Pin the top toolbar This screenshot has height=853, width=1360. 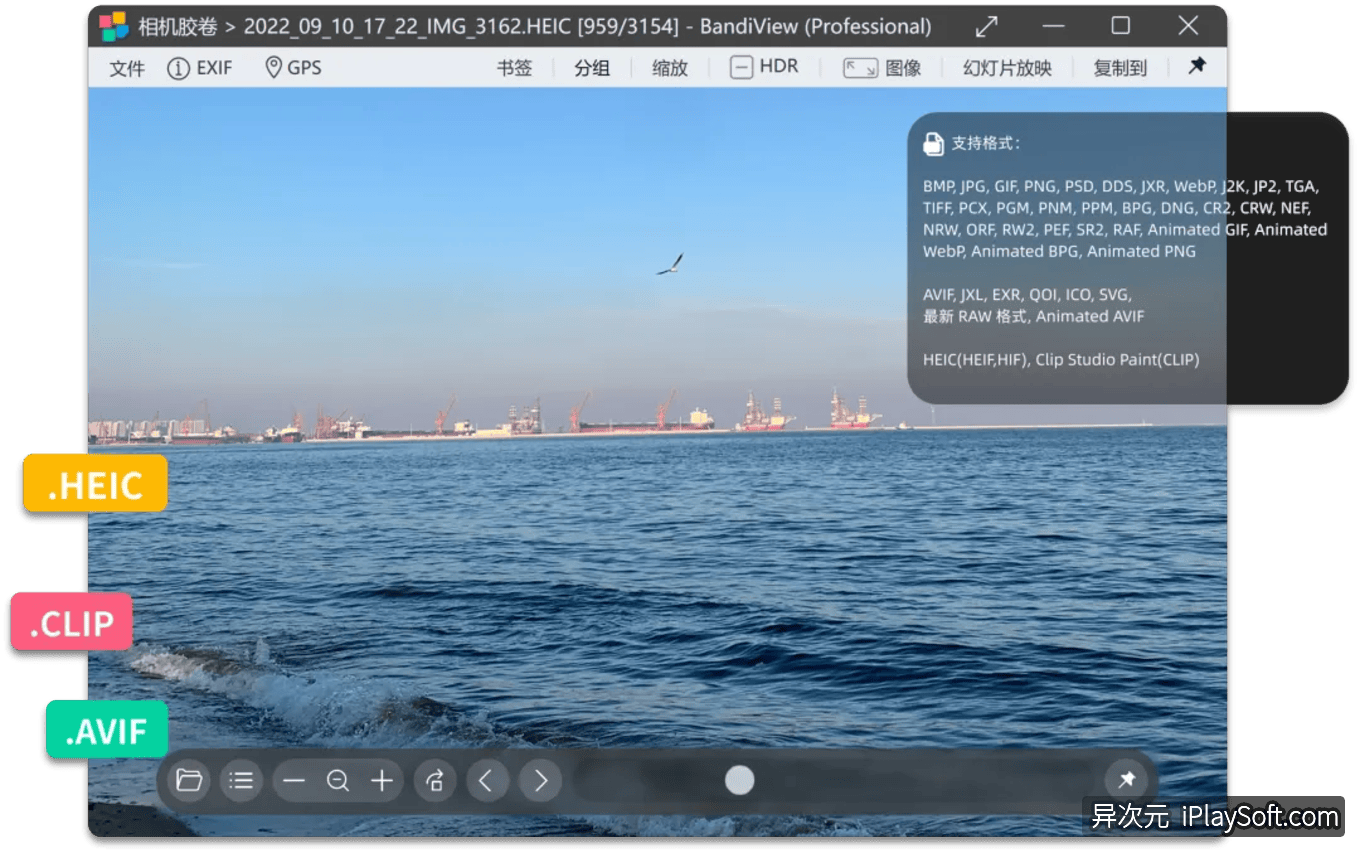1196,66
